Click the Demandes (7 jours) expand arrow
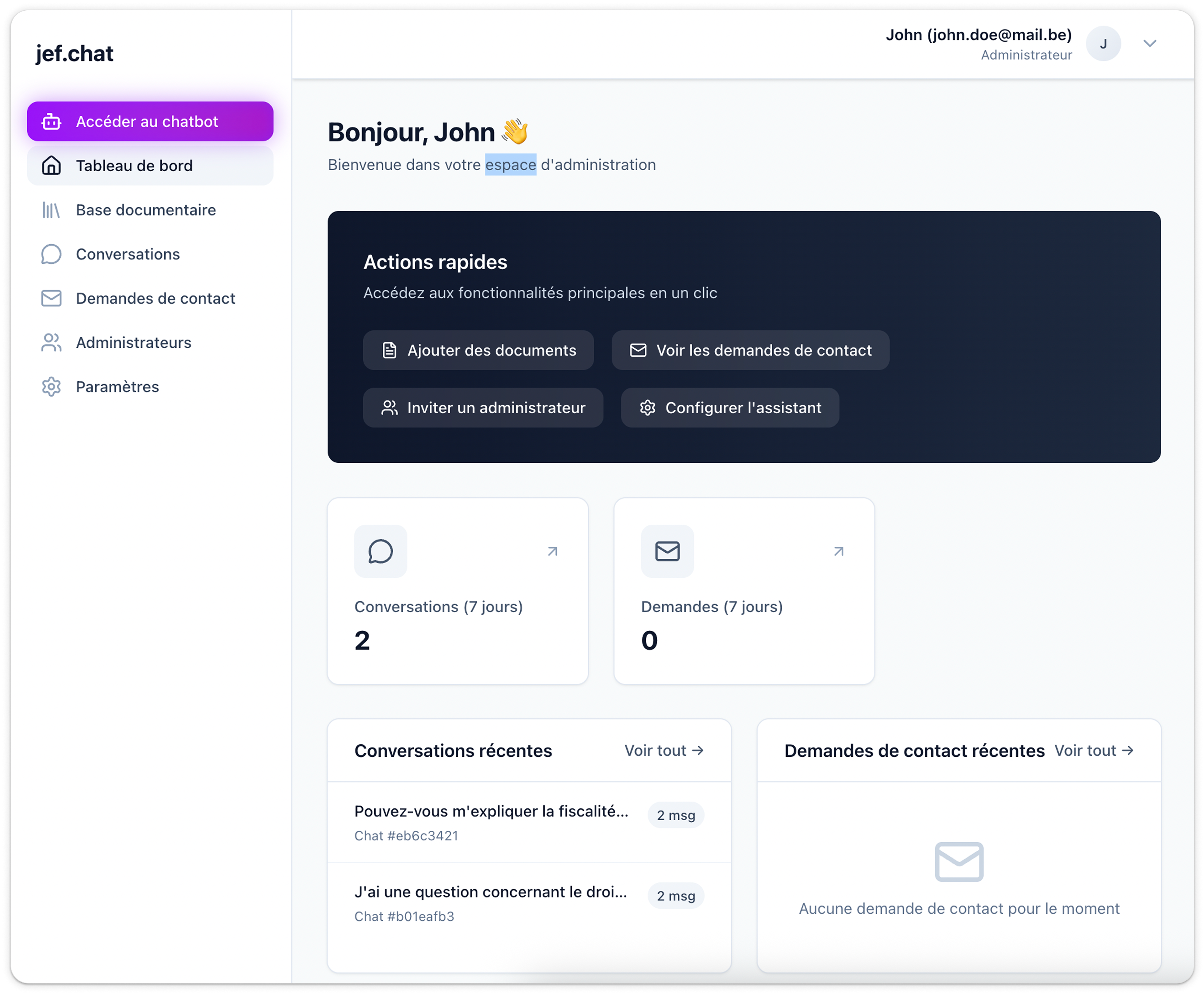Screen dimensions: 1204x994 839,551
